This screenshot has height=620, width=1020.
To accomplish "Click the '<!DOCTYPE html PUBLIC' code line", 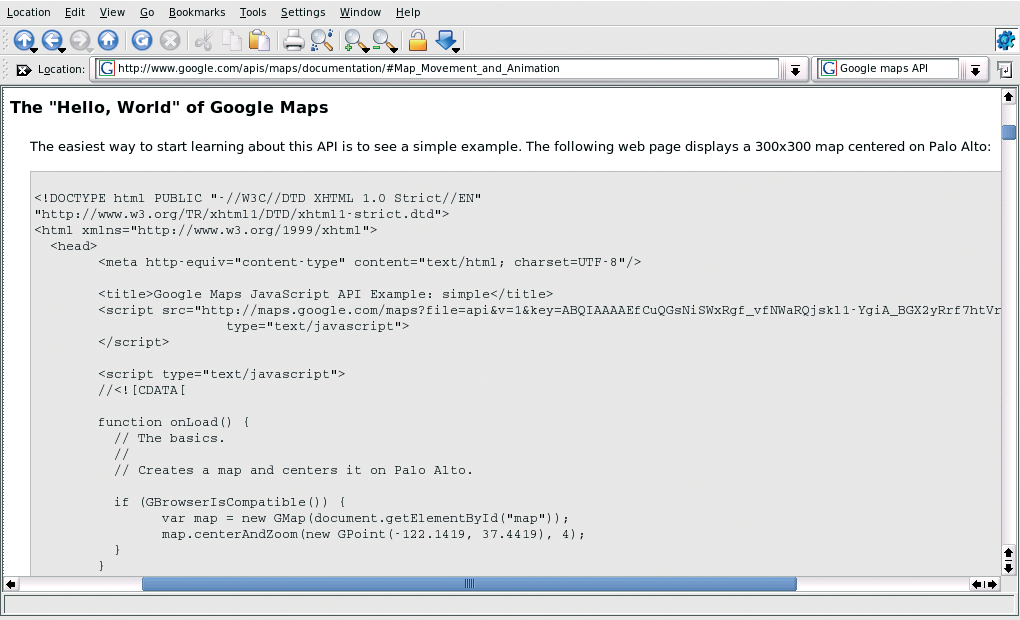I will point(258,198).
